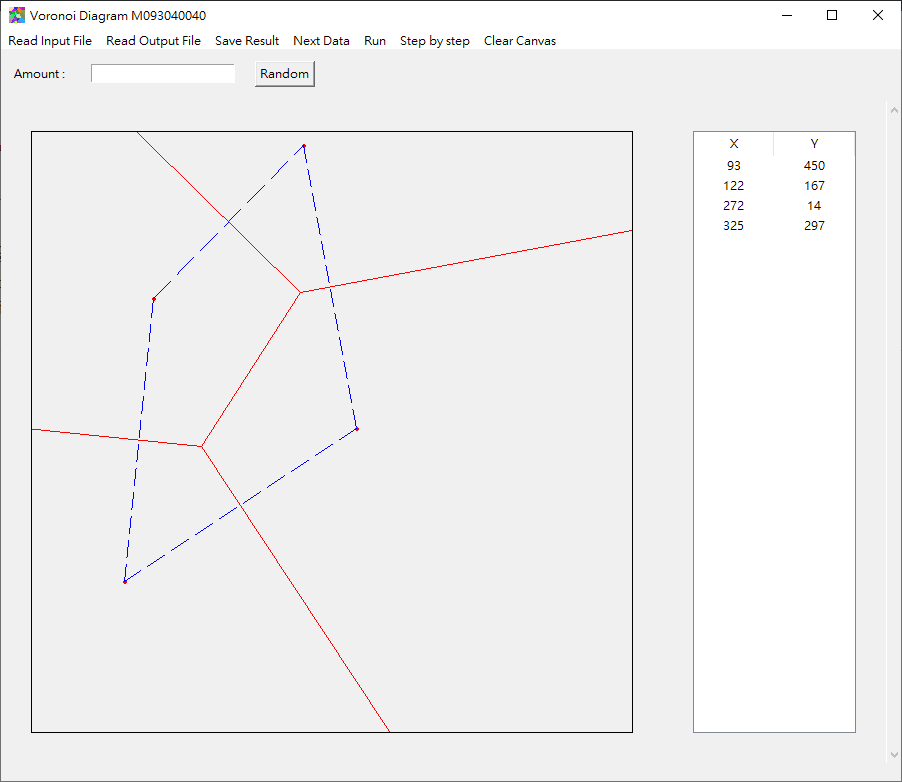Load the Next Data set
Viewport: 902px width, 782px height.
pyautogui.click(x=321, y=41)
